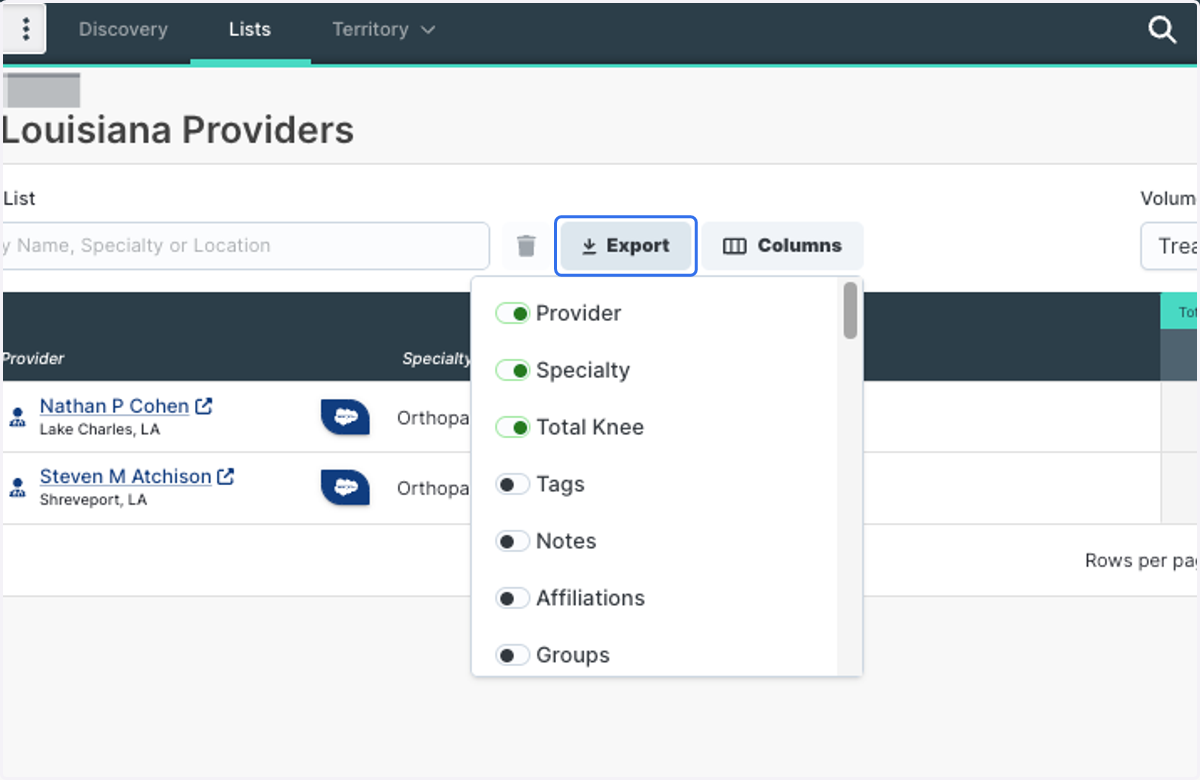Open external link icon beside Nathan P Cohen
1200x780 pixels.
click(203, 406)
